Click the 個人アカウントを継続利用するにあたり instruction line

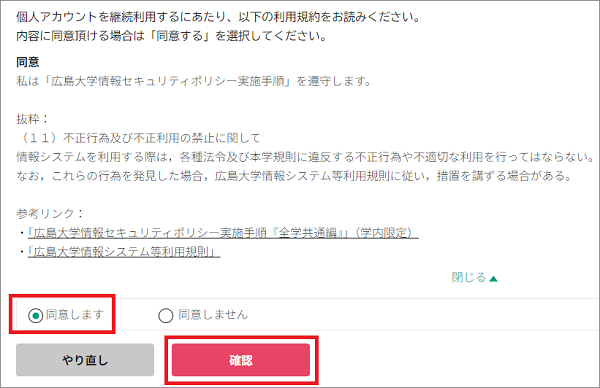point(218,17)
